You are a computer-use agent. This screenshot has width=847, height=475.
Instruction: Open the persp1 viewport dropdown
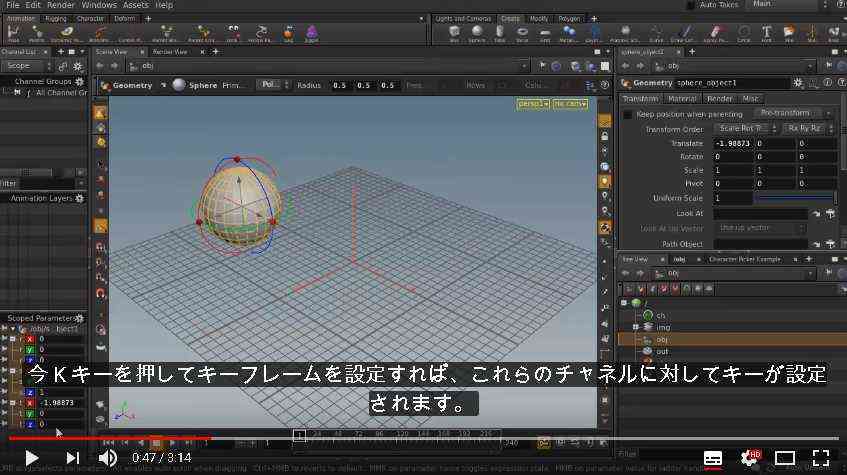[x=533, y=103]
